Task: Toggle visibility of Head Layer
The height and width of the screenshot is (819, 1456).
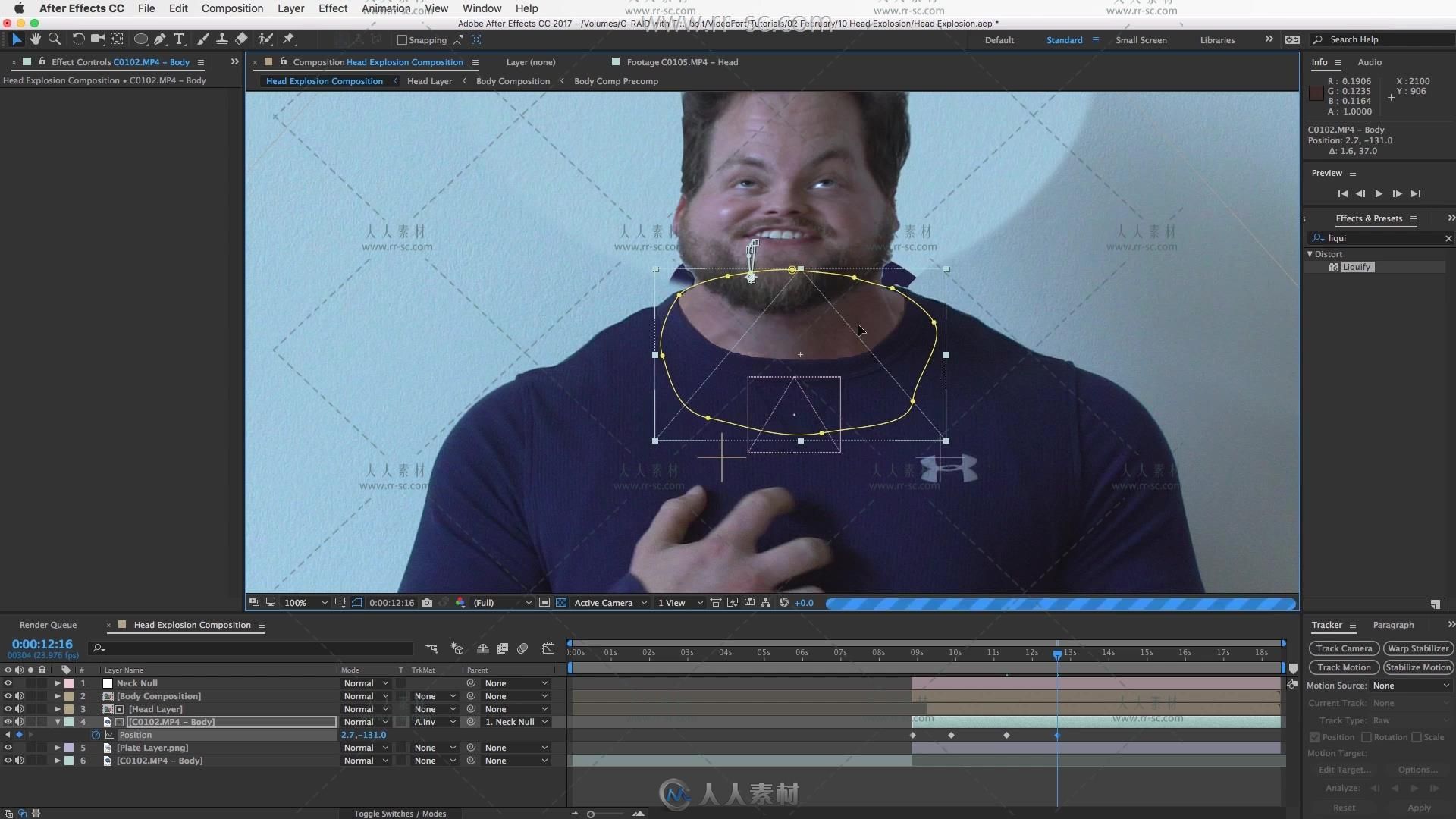Action: 8,709
